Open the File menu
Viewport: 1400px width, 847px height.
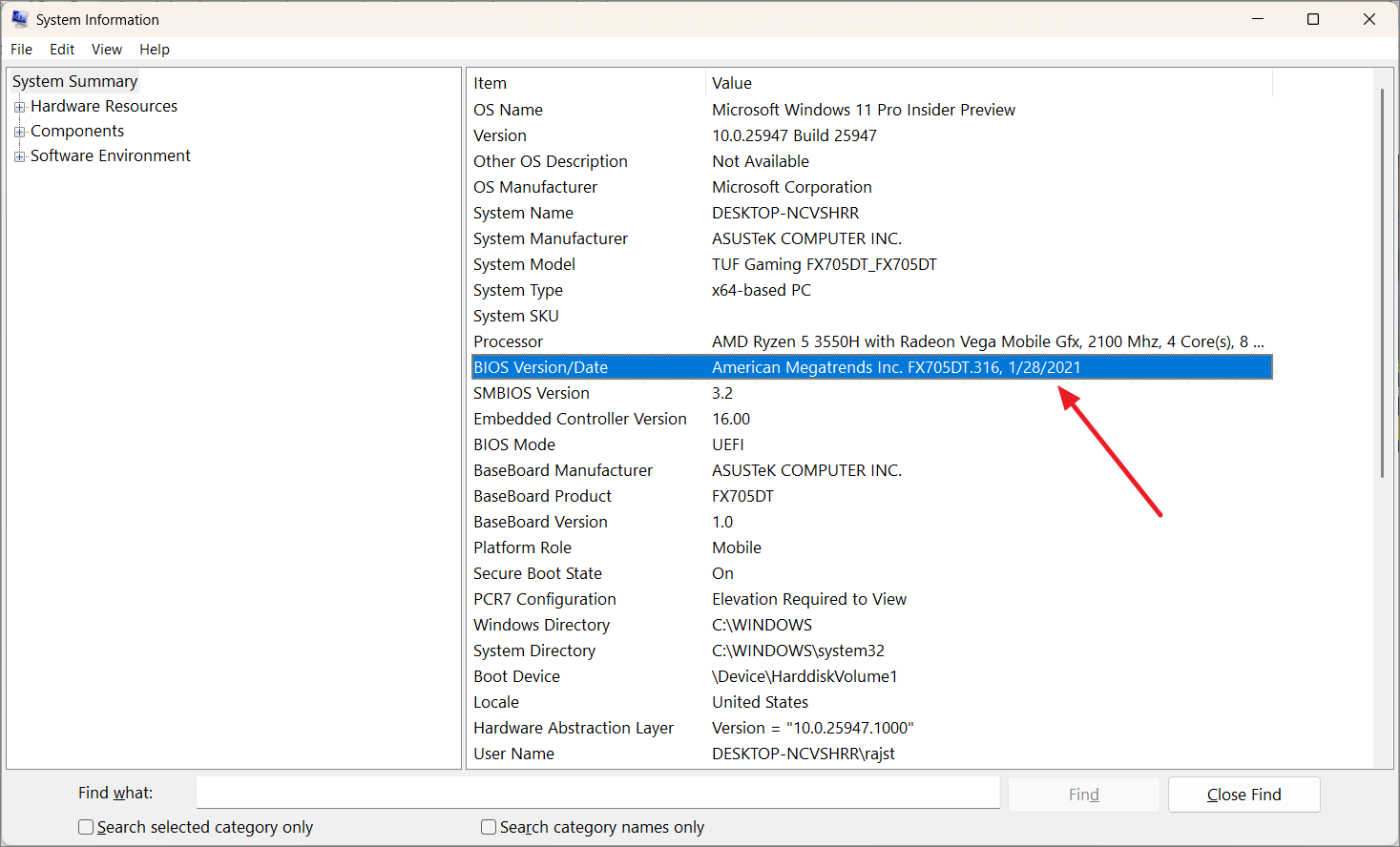point(20,49)
